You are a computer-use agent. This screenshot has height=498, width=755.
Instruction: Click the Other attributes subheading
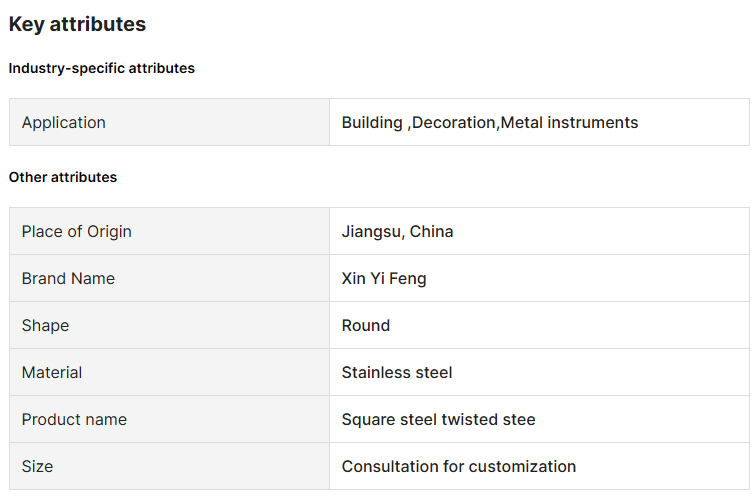pos(63,177)
